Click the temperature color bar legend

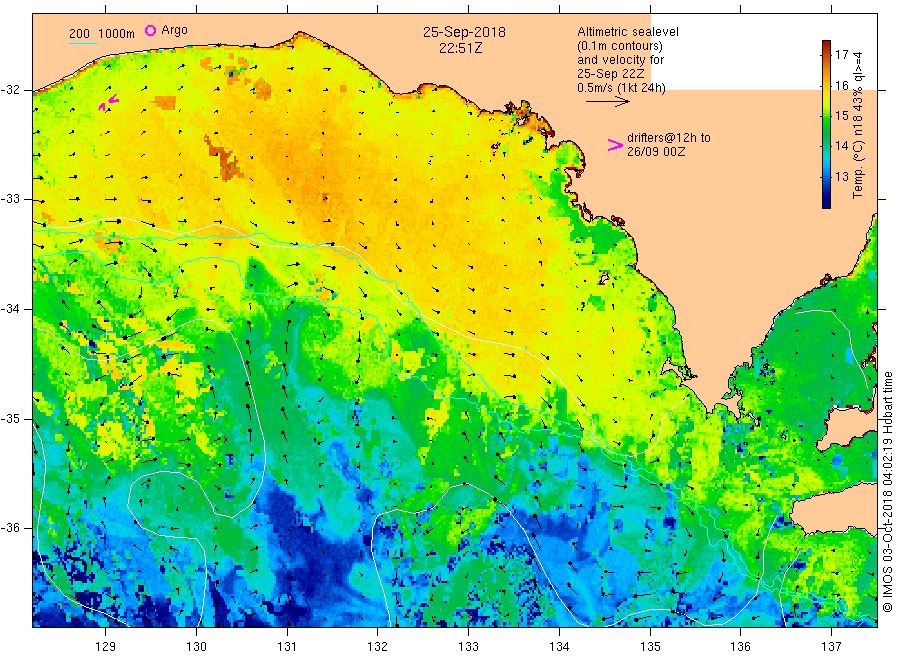[x=827, y=124]
